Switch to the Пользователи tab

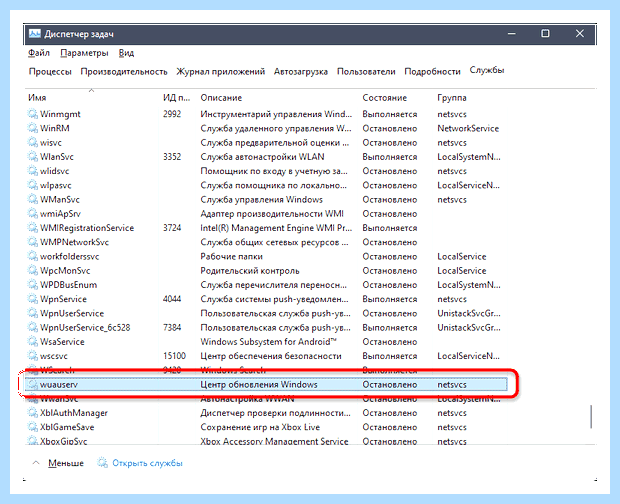366,72
